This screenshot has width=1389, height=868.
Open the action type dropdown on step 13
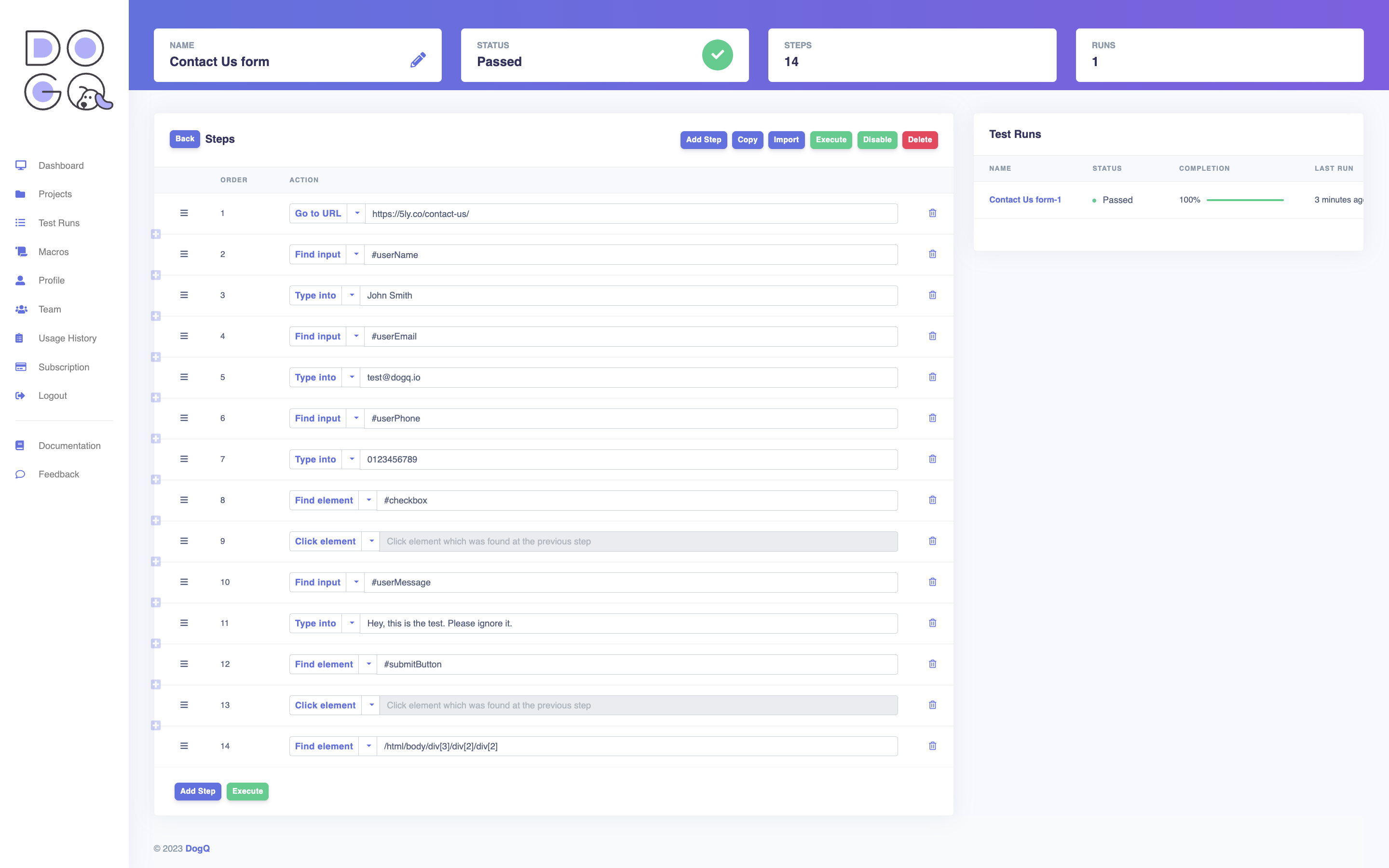(370, 705)
